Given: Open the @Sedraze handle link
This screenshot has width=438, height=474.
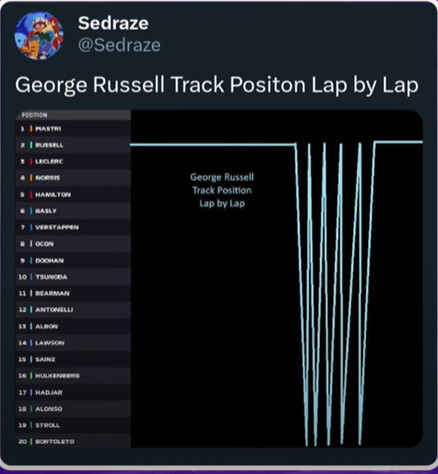Looking at the screenshot, I should (119, 45).
